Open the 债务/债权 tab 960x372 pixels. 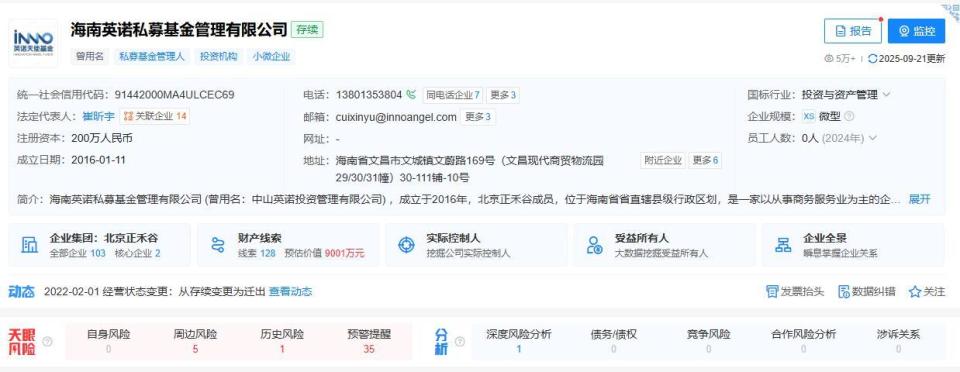tap(613, 341)
